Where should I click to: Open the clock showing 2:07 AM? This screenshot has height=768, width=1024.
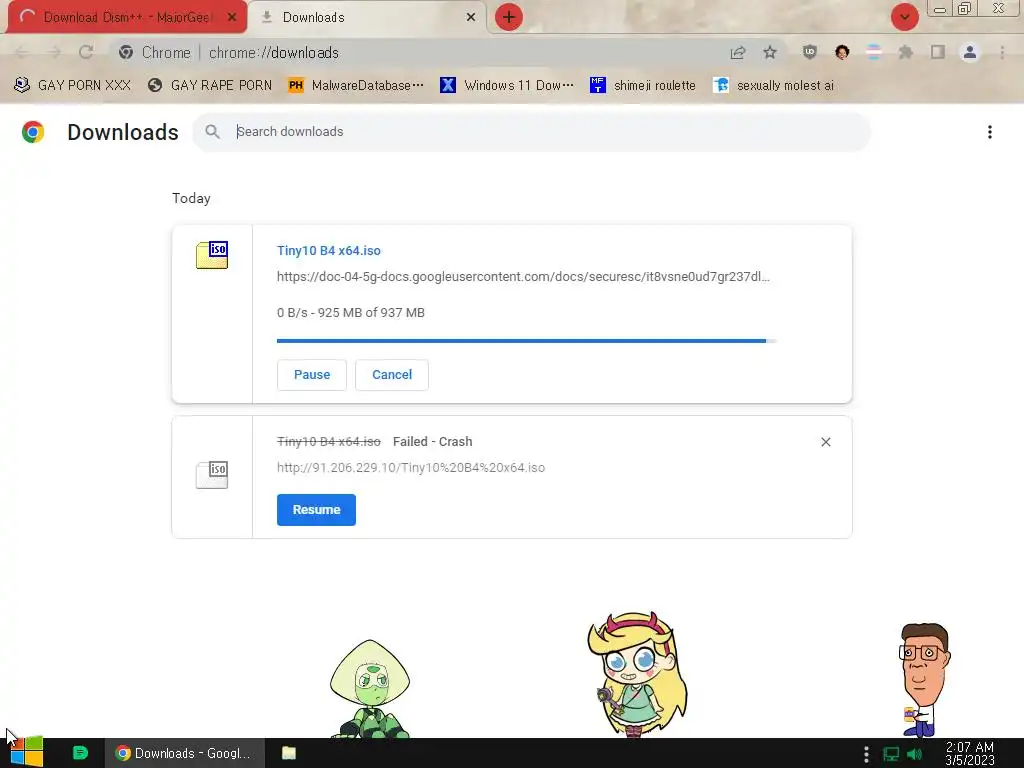pyautogui.click(x=970, y=754)
